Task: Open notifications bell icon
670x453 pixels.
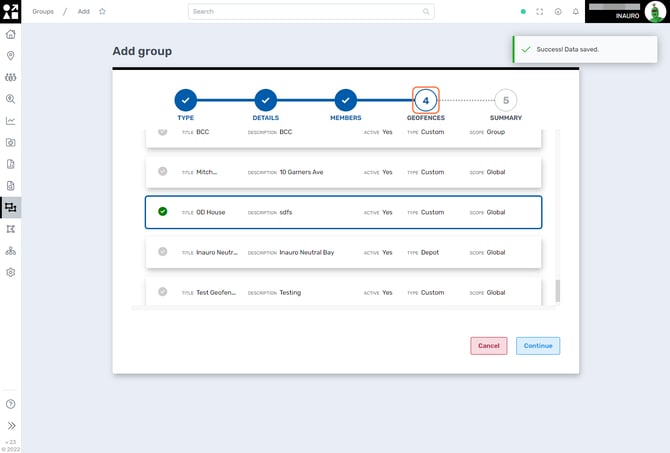Action: (x=576, y=12)
